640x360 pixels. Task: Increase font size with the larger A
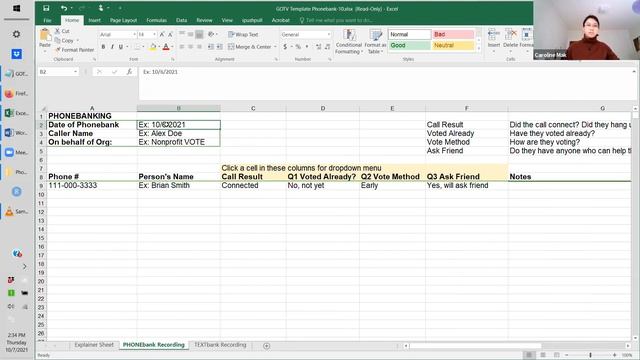(x=162, y=35)
